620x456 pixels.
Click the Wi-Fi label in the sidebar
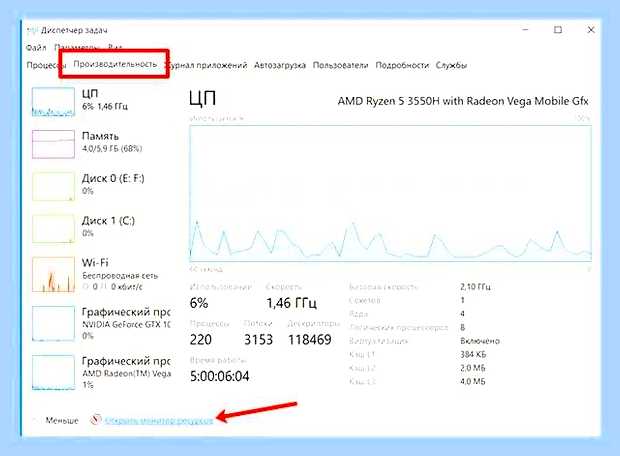point(95,263)
